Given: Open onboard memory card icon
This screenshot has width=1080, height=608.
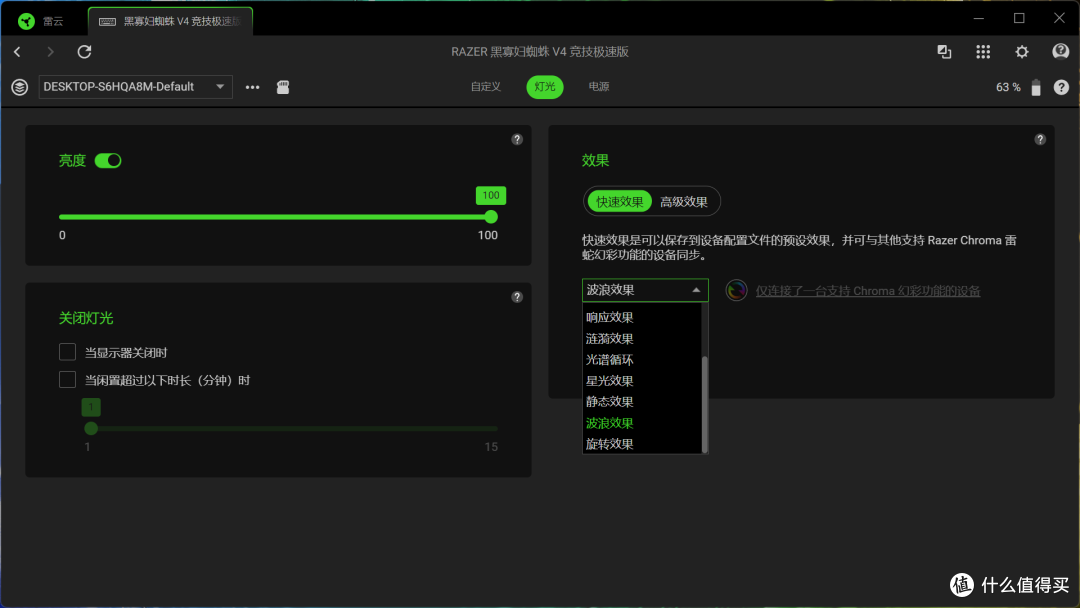Looking at the screenshot, I should (x=283, y=87).
